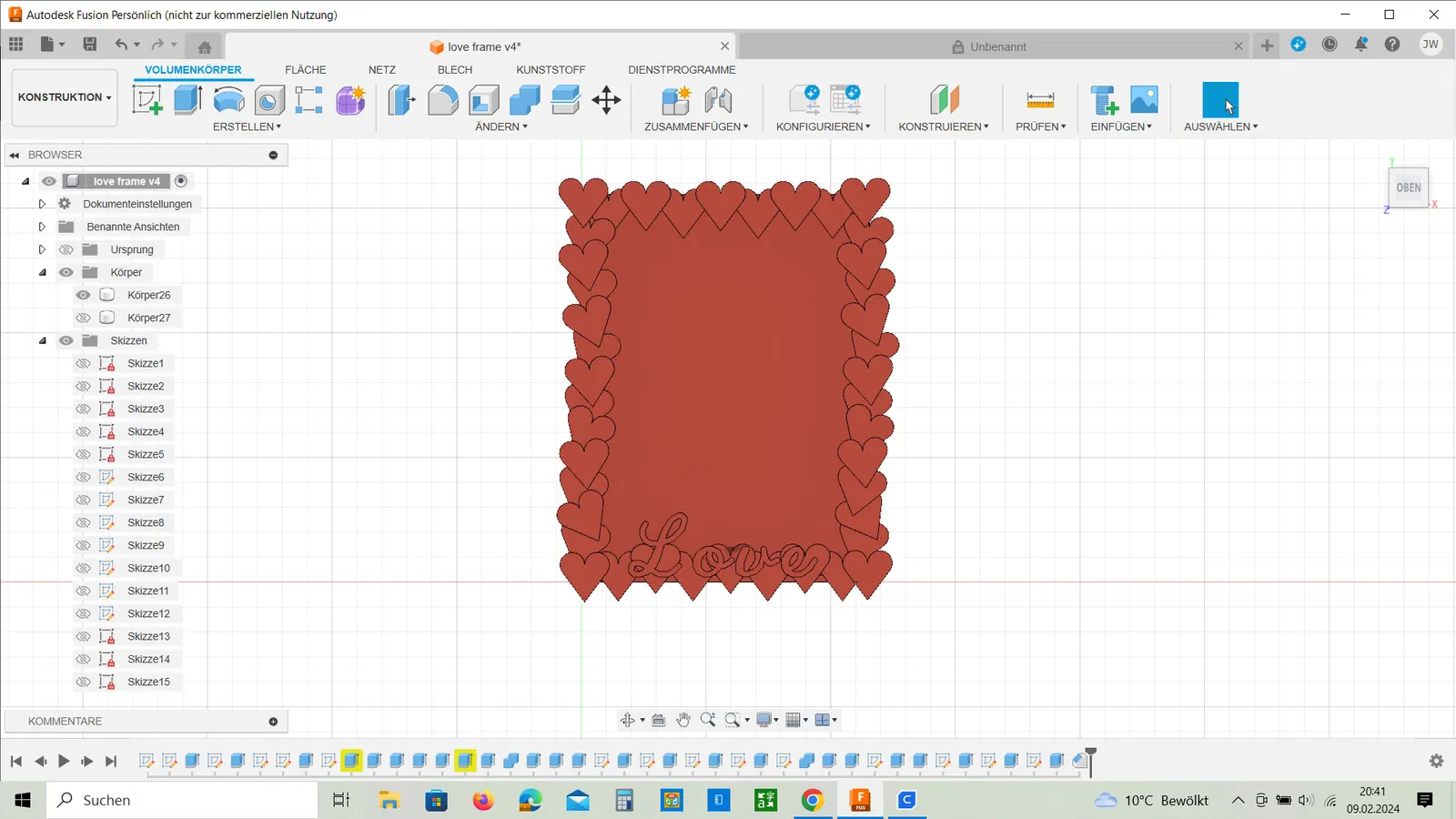This screenshot has height=819, width=1456.
Task: Select the Rectangular Pattern tool
Action: pos(309,99)
